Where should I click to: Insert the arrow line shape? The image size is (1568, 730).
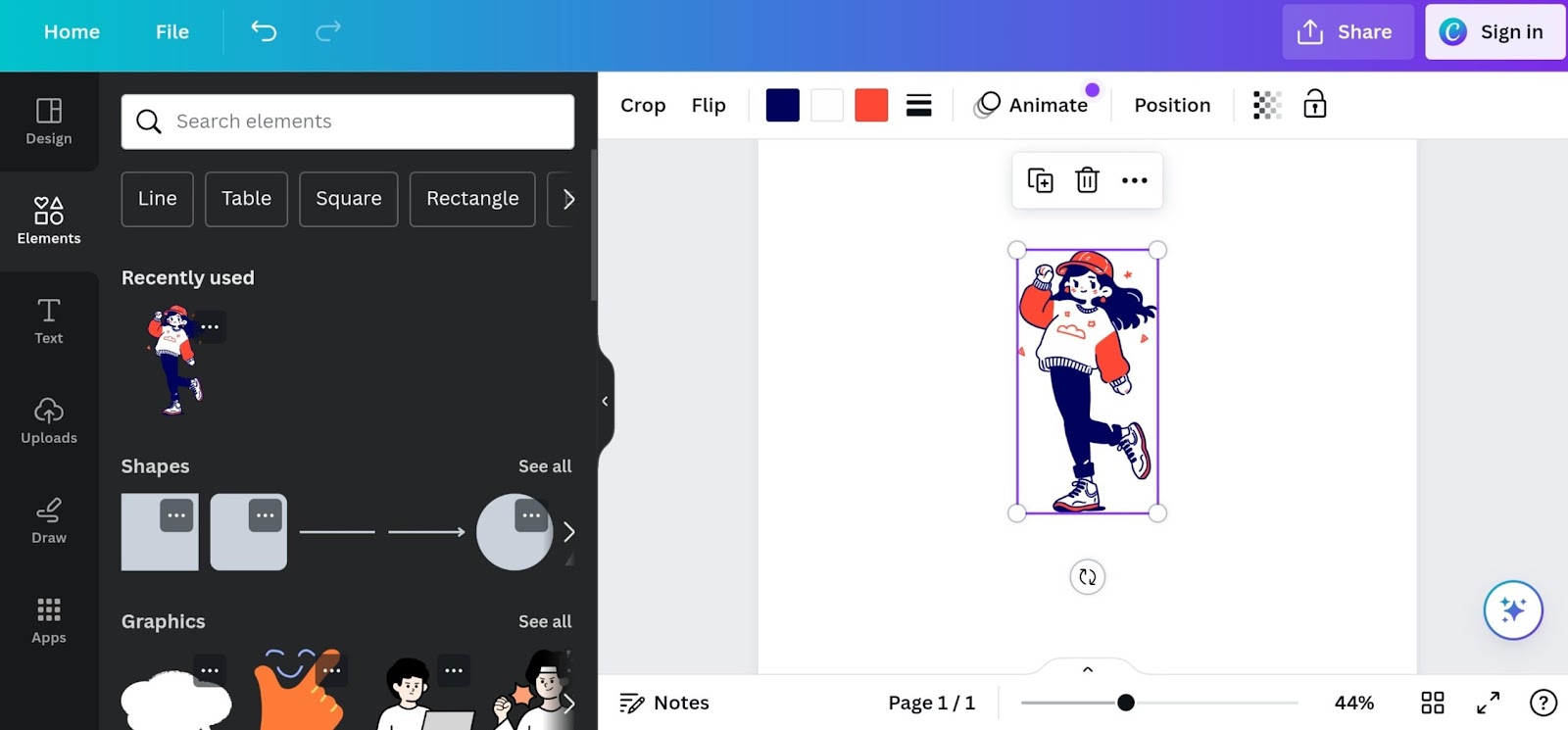coord(426,532)
